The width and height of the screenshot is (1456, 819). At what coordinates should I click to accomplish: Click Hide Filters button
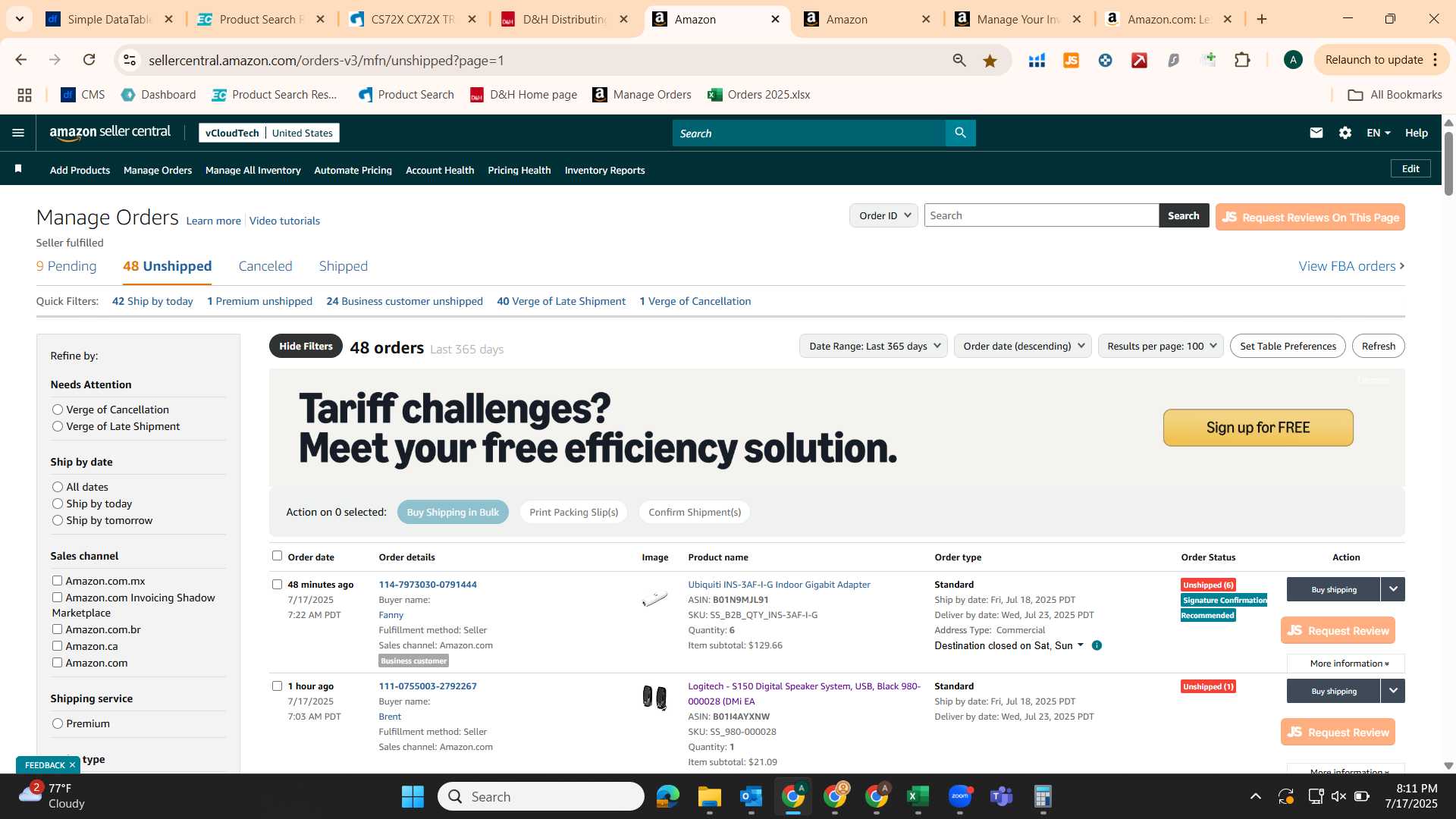(306, 346)
